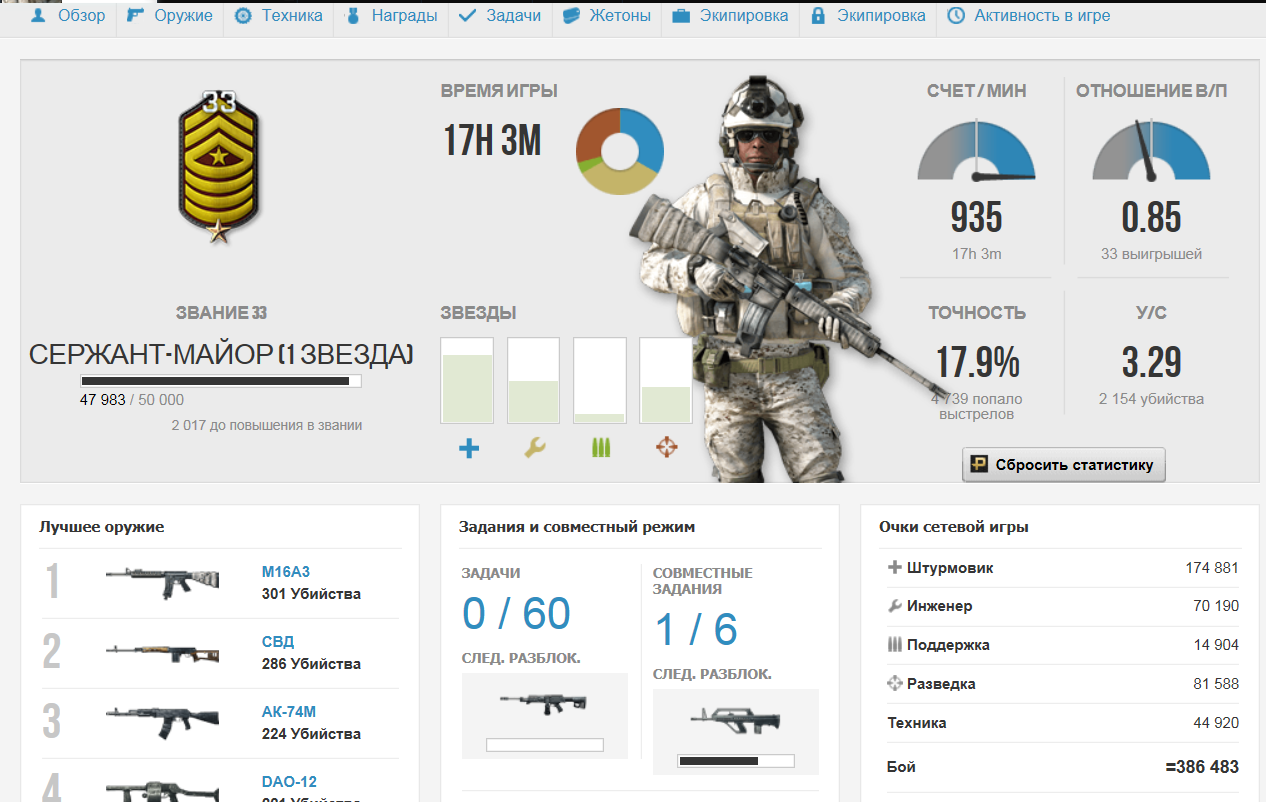Viewport: 1266px width, 802px height.
Task: Click the ОТНОШЕНИЕ В/П gauge
Action: click(x=1151, y=152)
